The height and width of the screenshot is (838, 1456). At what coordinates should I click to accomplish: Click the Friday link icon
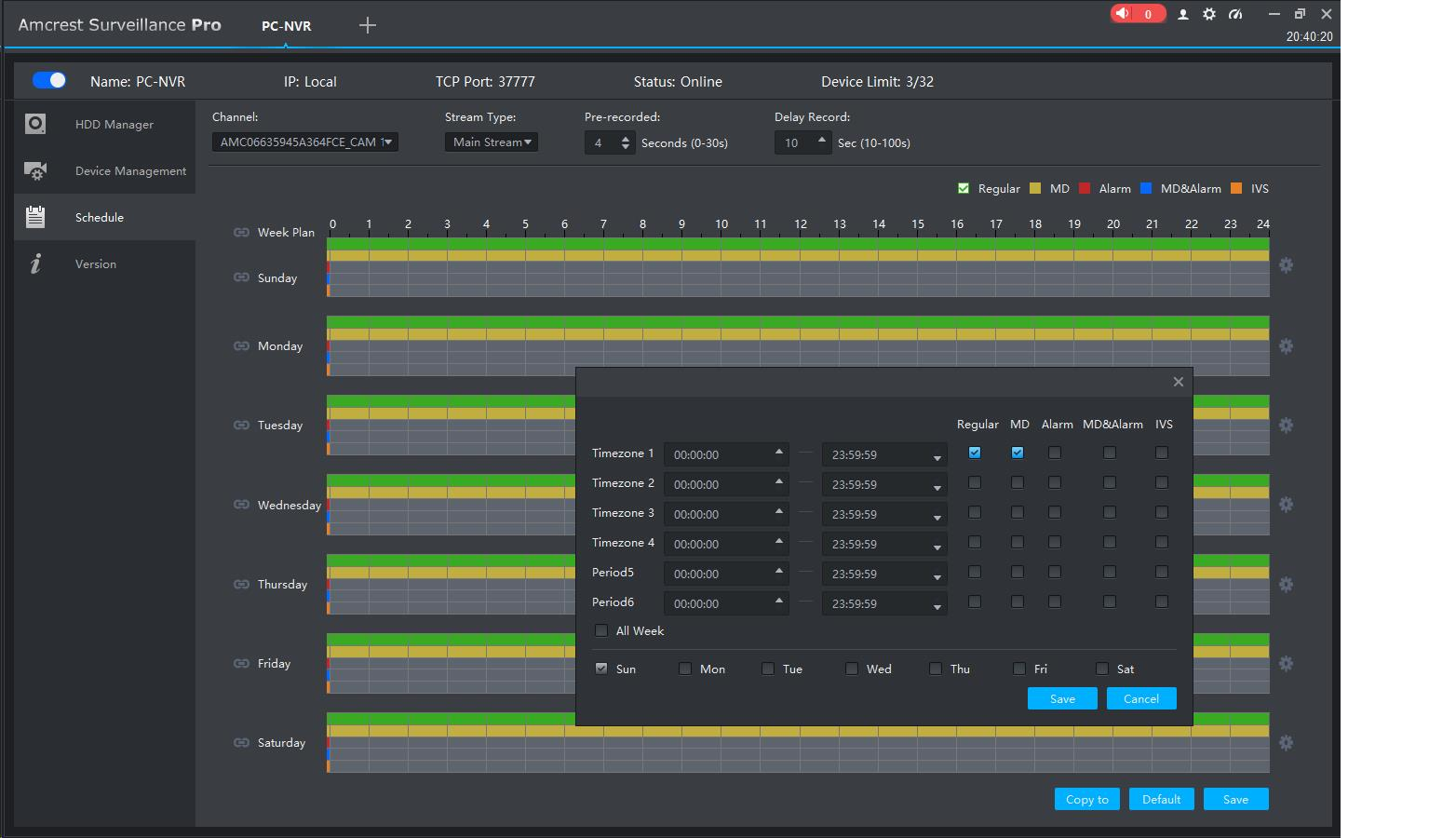click(x=241, y=663)
